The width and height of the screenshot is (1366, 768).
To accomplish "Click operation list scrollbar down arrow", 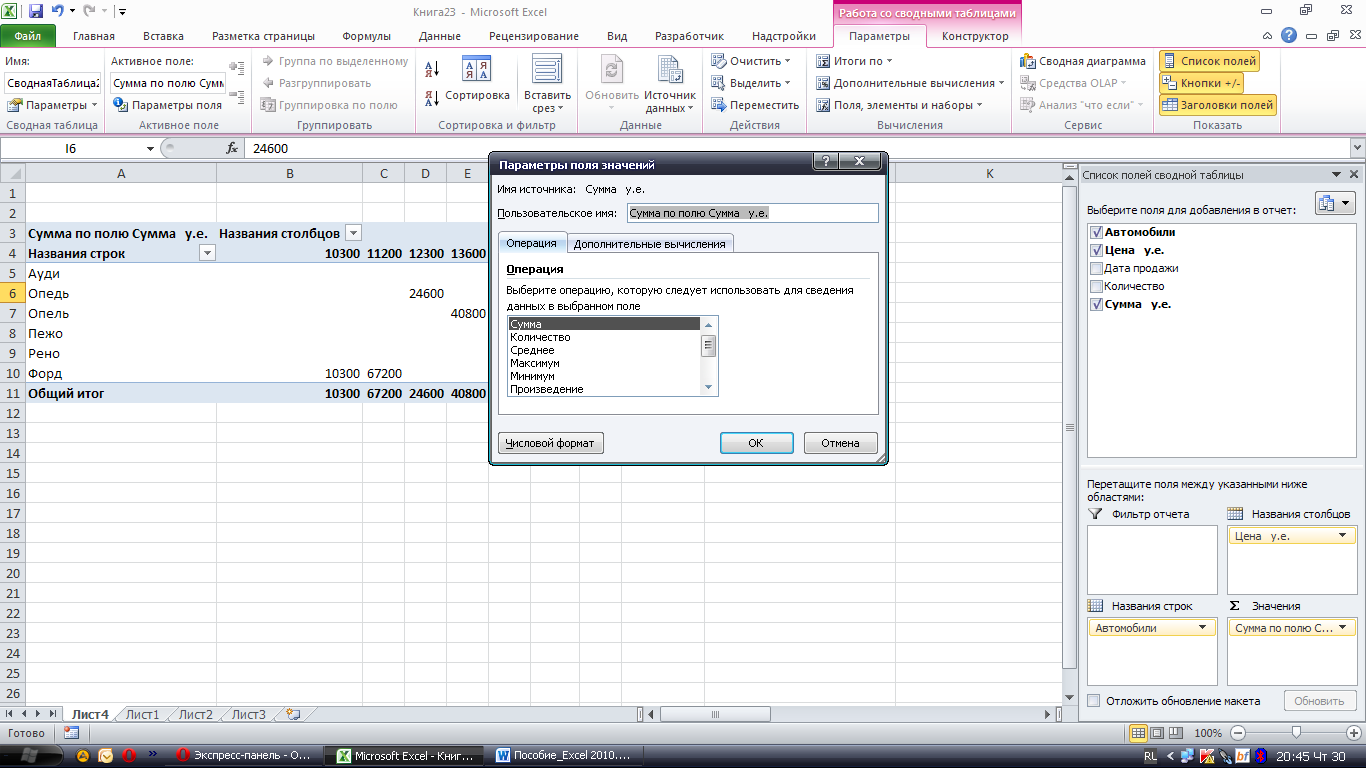I will coord(709,387).
